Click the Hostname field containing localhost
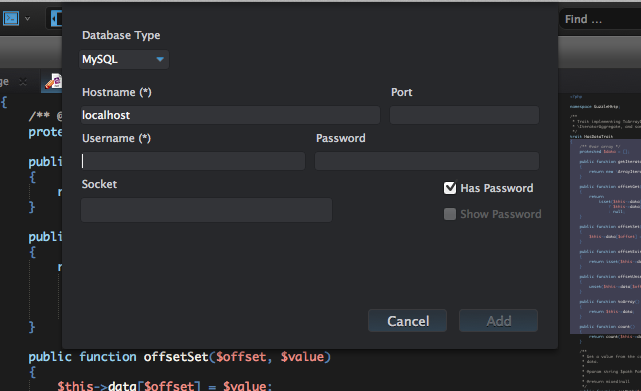Screen dimensions: 641x391 [230, 115]
